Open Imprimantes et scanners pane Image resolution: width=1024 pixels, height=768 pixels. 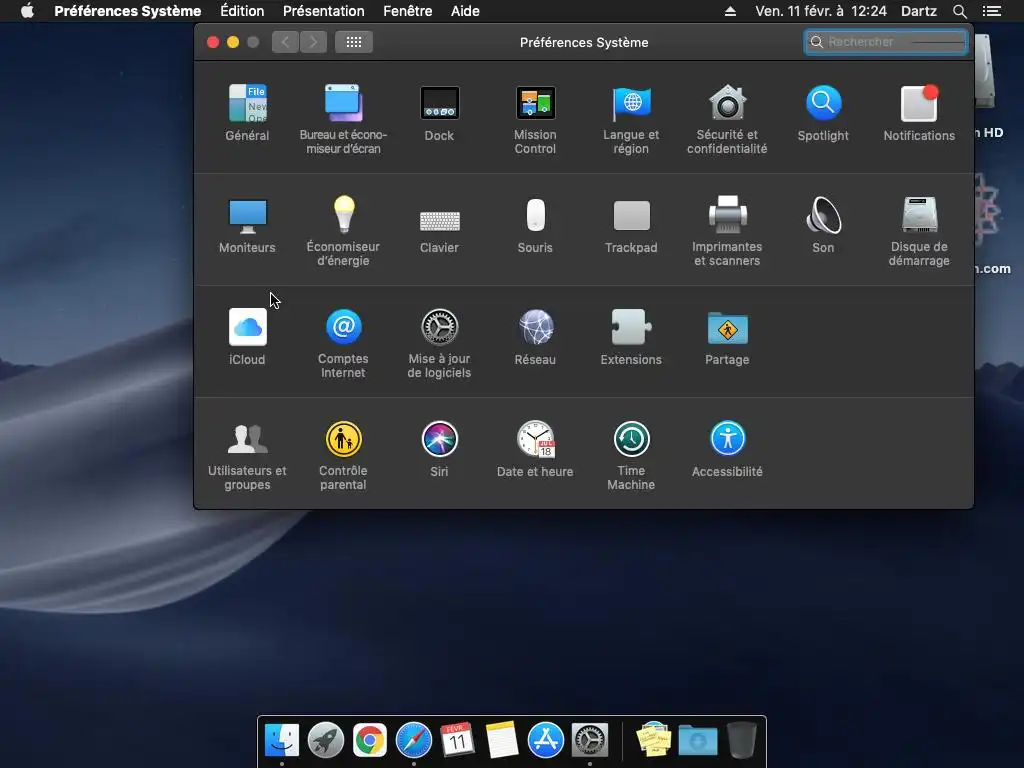pos(727,231)
